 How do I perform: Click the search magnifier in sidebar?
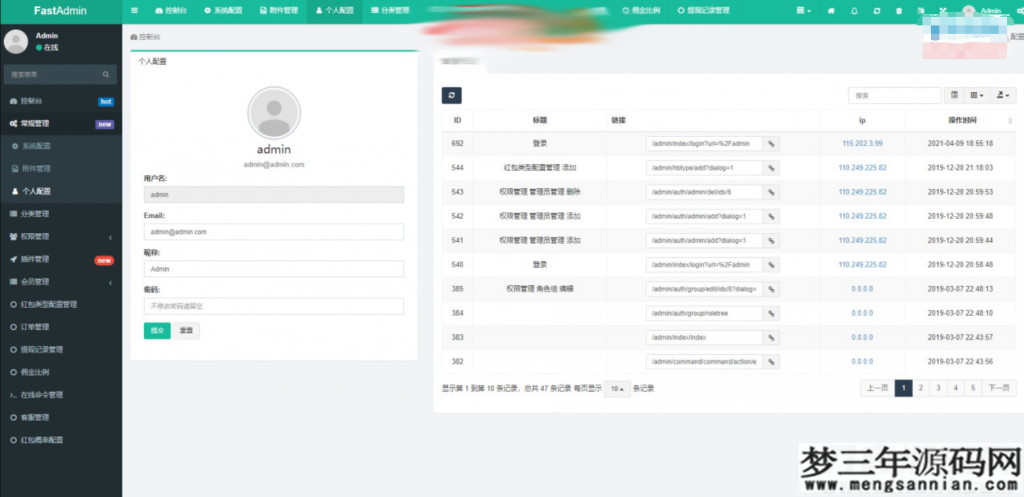tap(106, 74)
